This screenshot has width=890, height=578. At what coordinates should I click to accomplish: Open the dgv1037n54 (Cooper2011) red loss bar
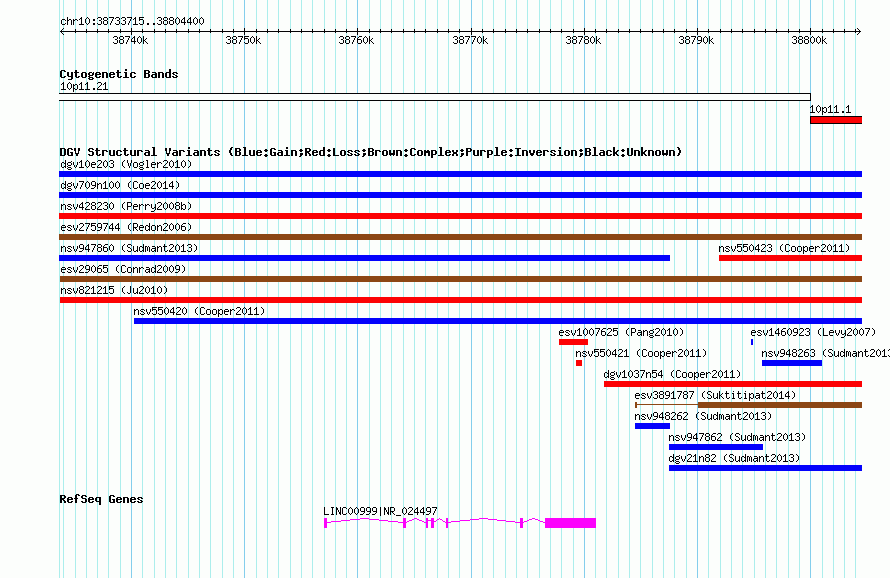[733, 384]
